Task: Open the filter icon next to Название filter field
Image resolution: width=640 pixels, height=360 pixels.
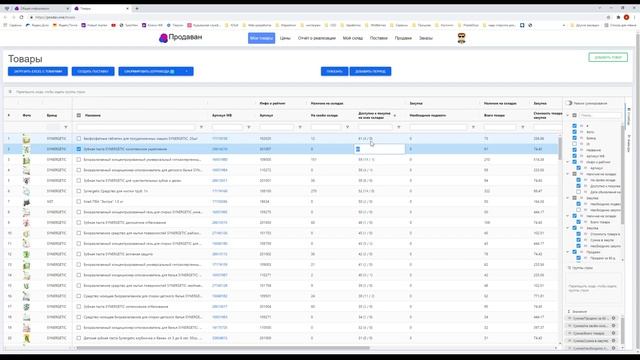Action: click(201, 127)
